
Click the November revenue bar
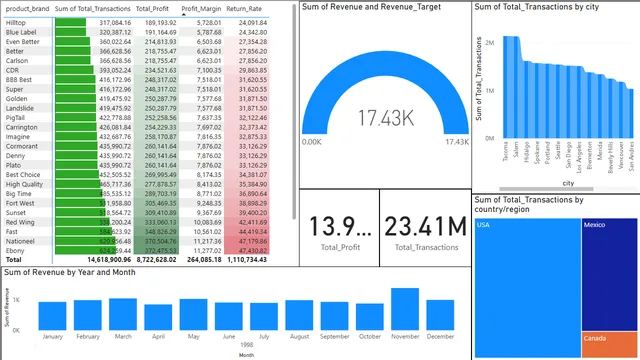pyautogui.click(x=405, y=309)
